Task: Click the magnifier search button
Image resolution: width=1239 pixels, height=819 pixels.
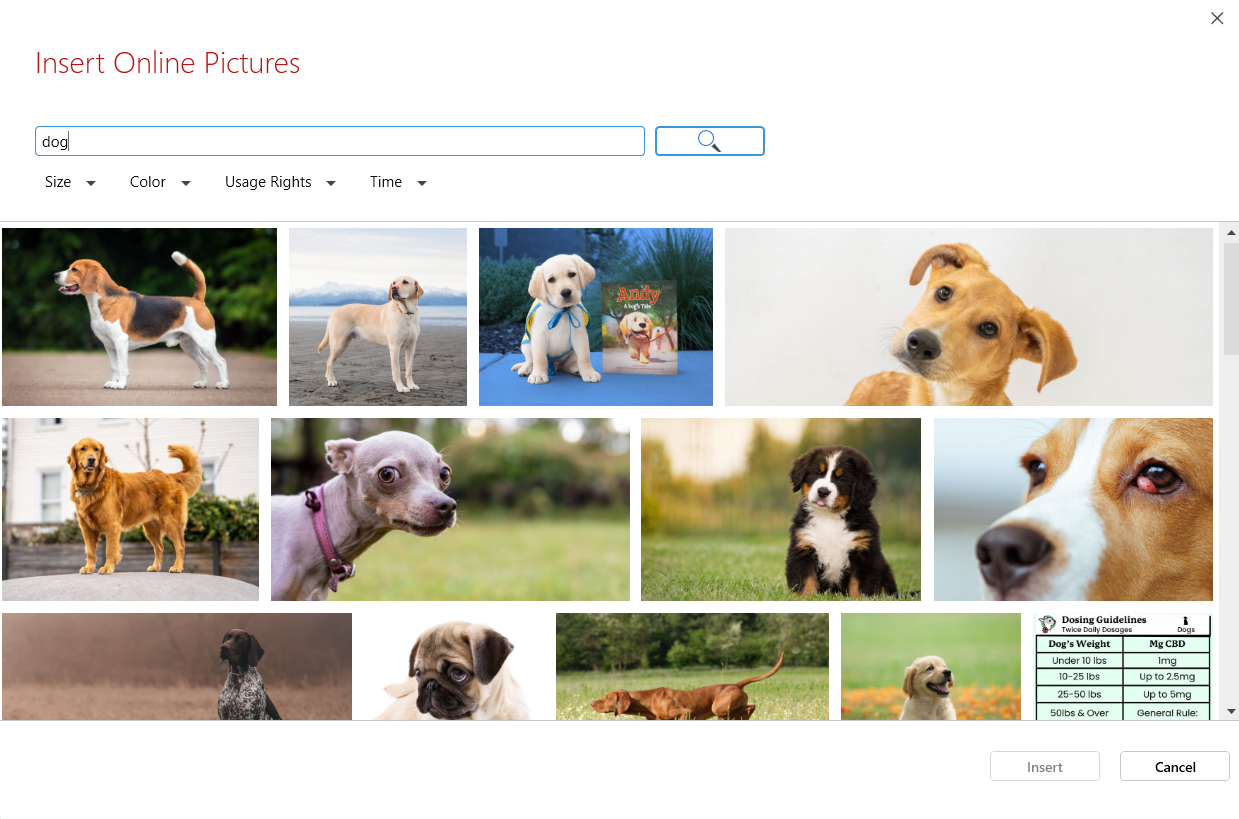Action: [x=710, y=141]
